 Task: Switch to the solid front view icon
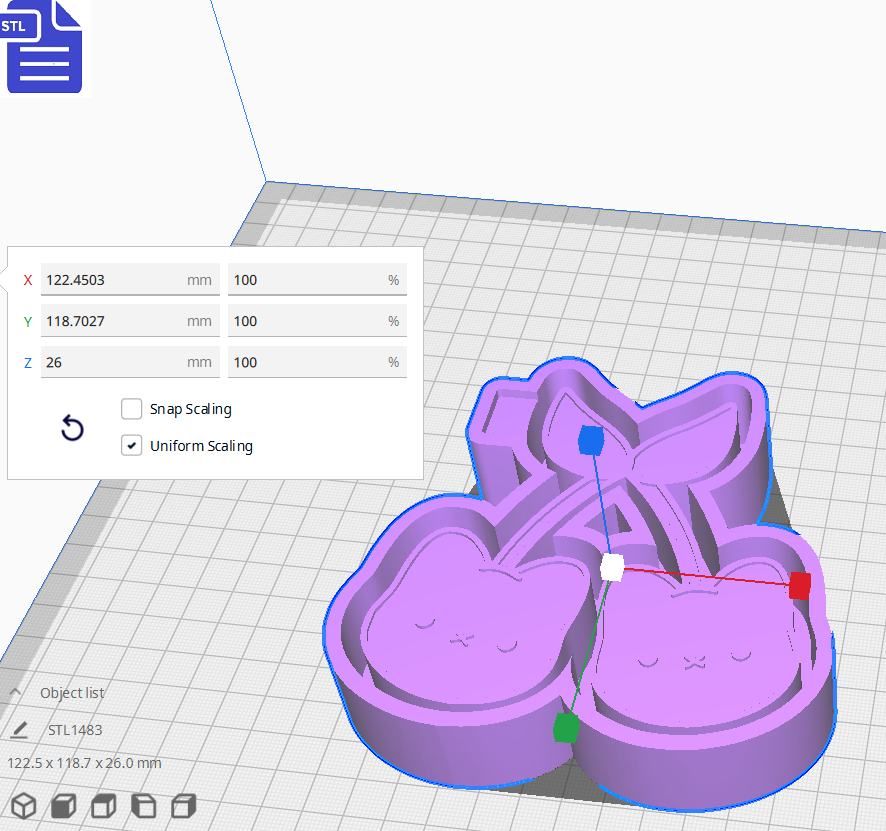63,805
